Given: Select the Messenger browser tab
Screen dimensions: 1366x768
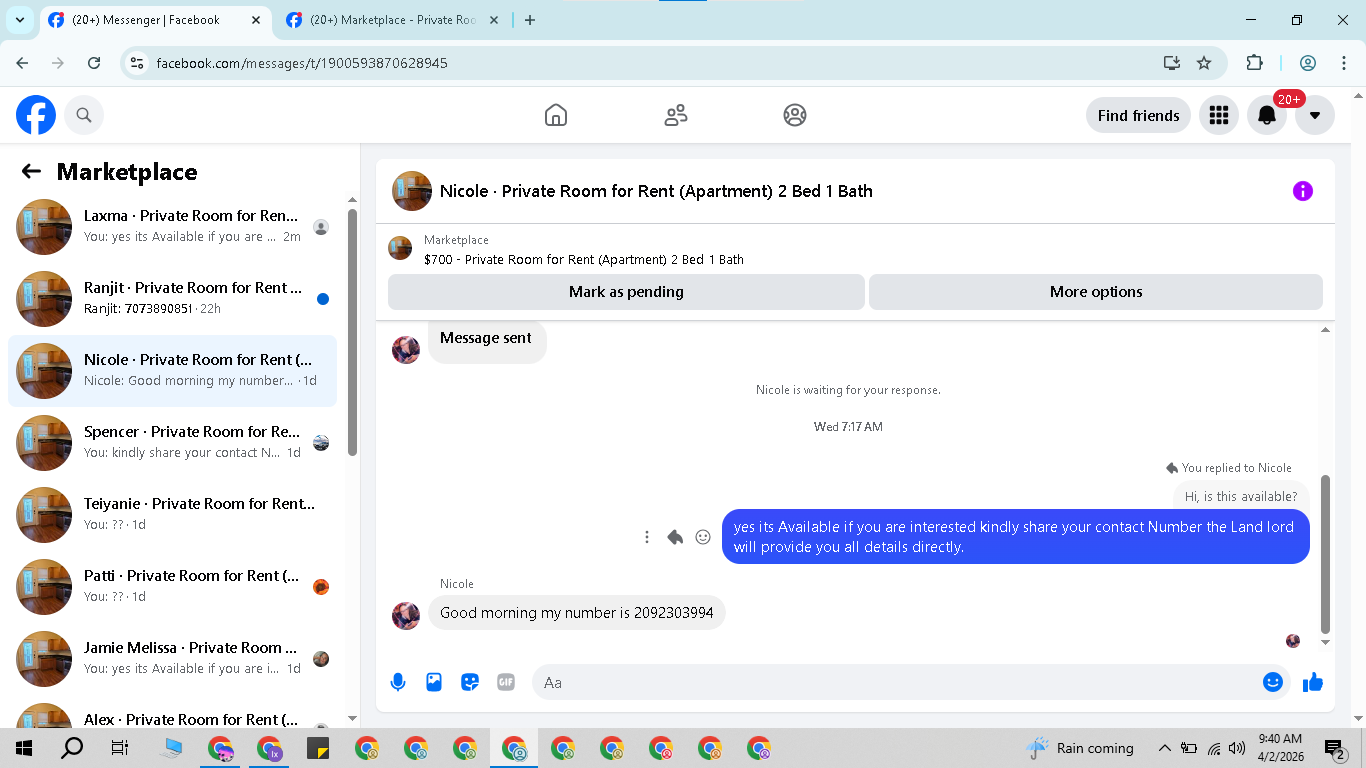Looking at the screenshot, I should coord(155,20).
